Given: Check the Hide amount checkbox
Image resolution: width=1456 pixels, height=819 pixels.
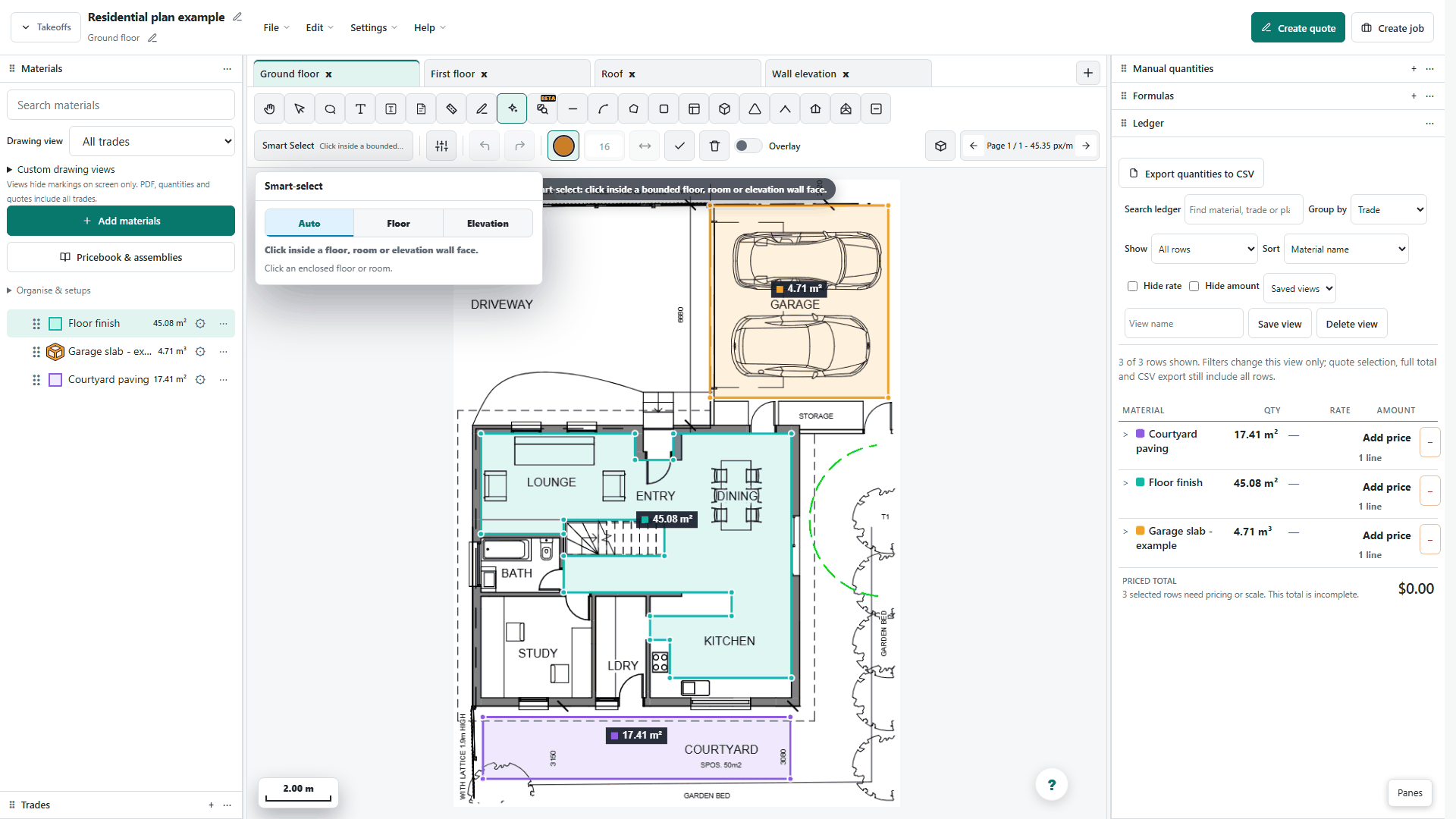Looking at the screenshot, I should click(1194, 287).
